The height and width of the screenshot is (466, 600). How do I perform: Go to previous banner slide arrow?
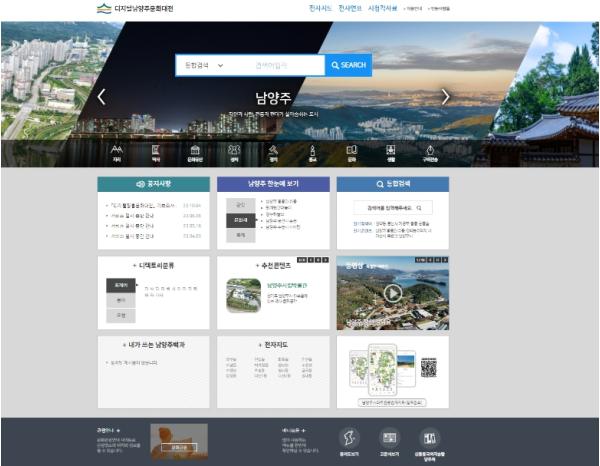pos(101,97)
